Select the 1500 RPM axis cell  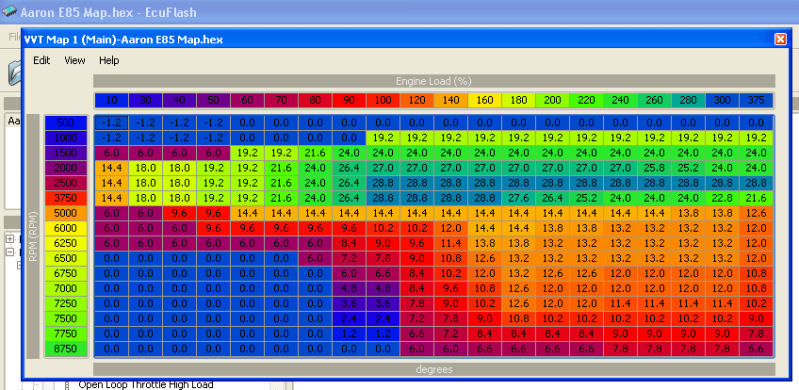pyautogui.click(x=66, y=153)
